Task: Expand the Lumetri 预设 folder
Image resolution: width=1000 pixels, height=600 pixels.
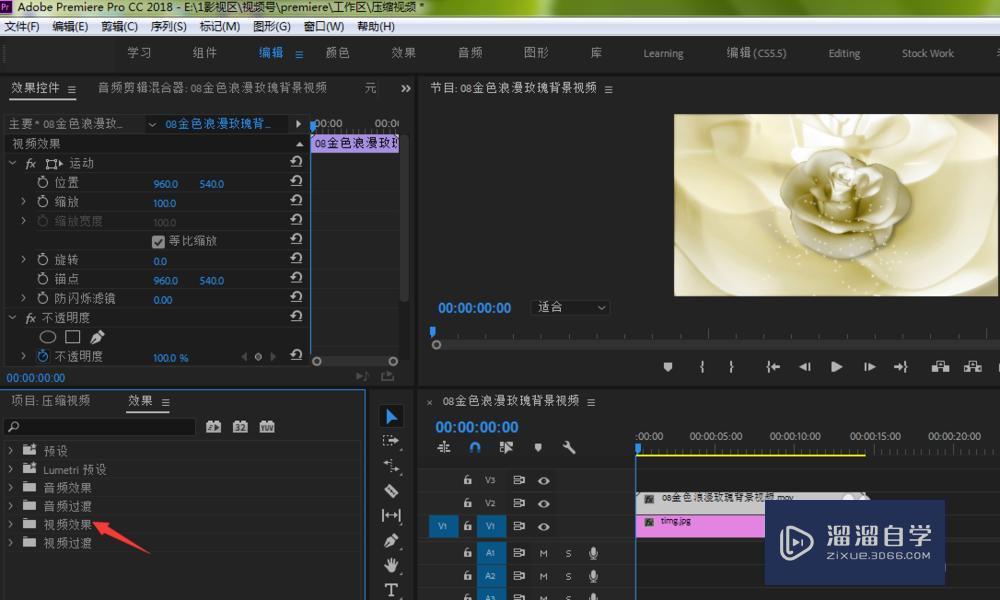Action: [x=11, y=469]
